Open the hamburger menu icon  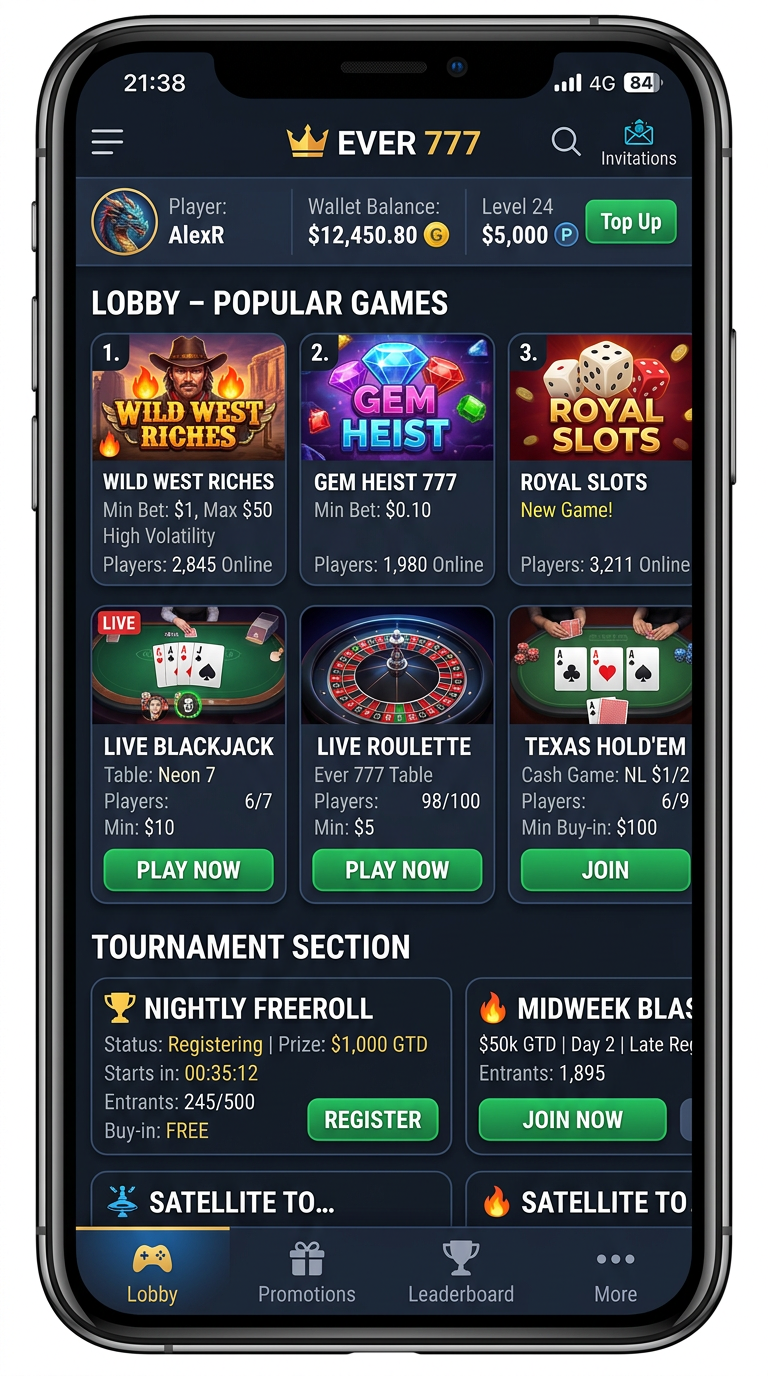click(x=107, y=142)
